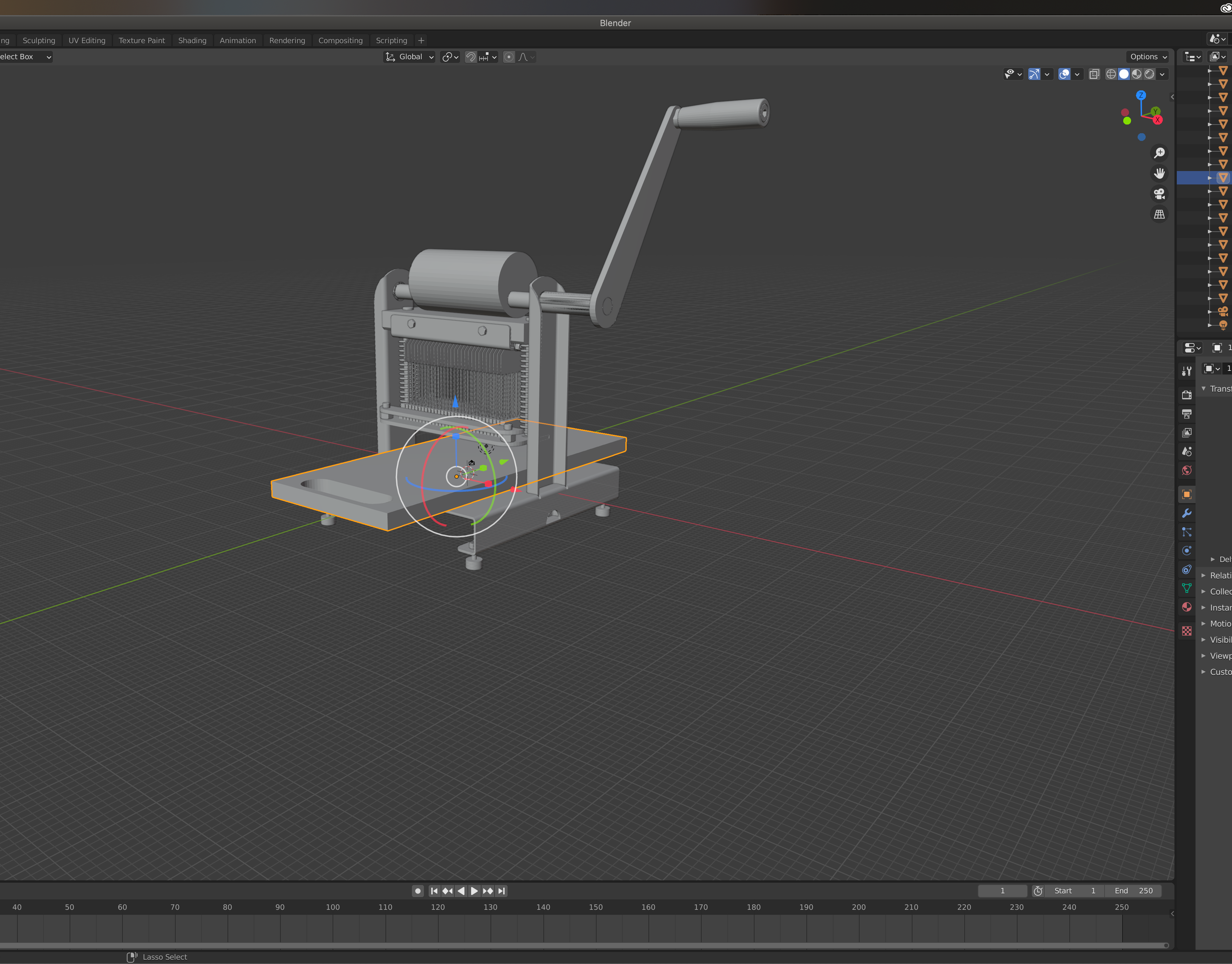Select material preview viewport shading
This screenshot has height=964, width=1232.
(x=1137, y=74)
